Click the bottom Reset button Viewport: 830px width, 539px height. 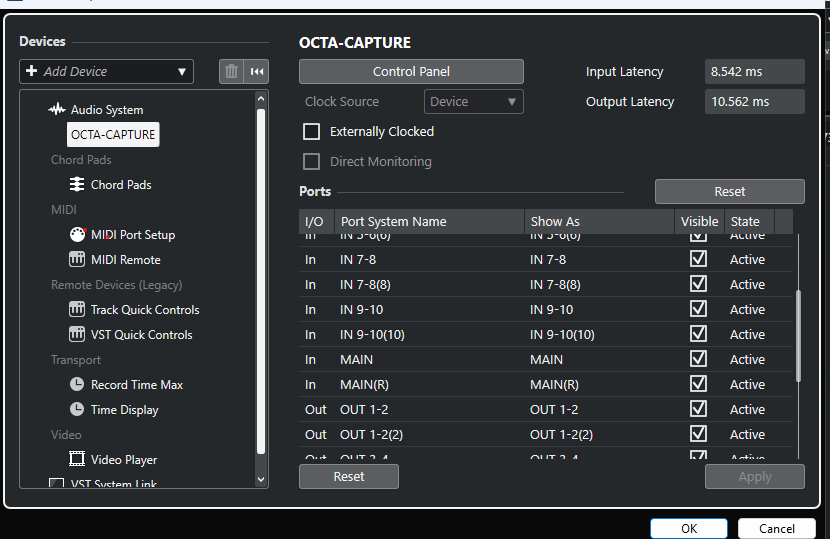[x=349, y=477]
